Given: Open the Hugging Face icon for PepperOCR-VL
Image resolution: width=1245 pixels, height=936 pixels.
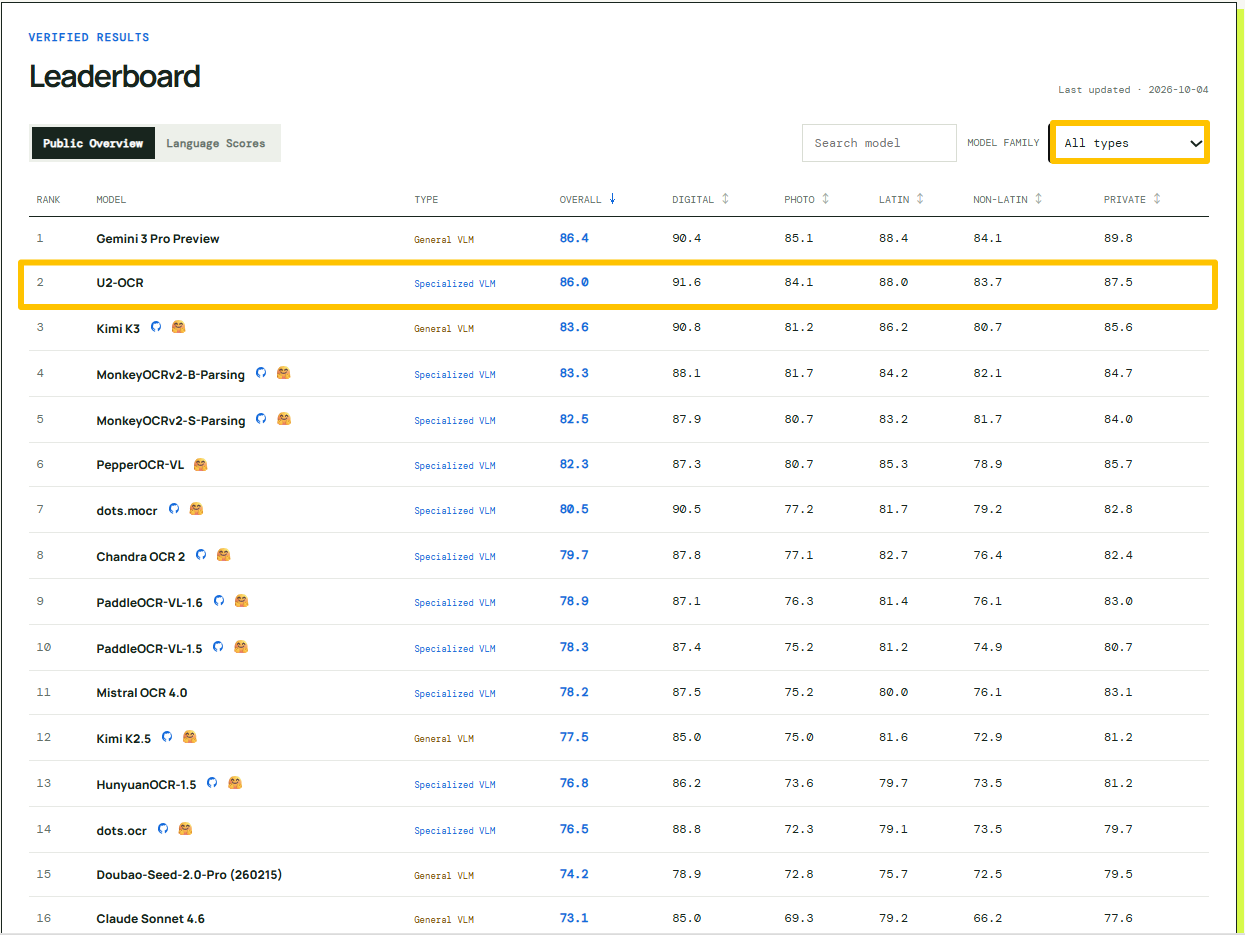Looking at the screenshot, I should point(200,464).
